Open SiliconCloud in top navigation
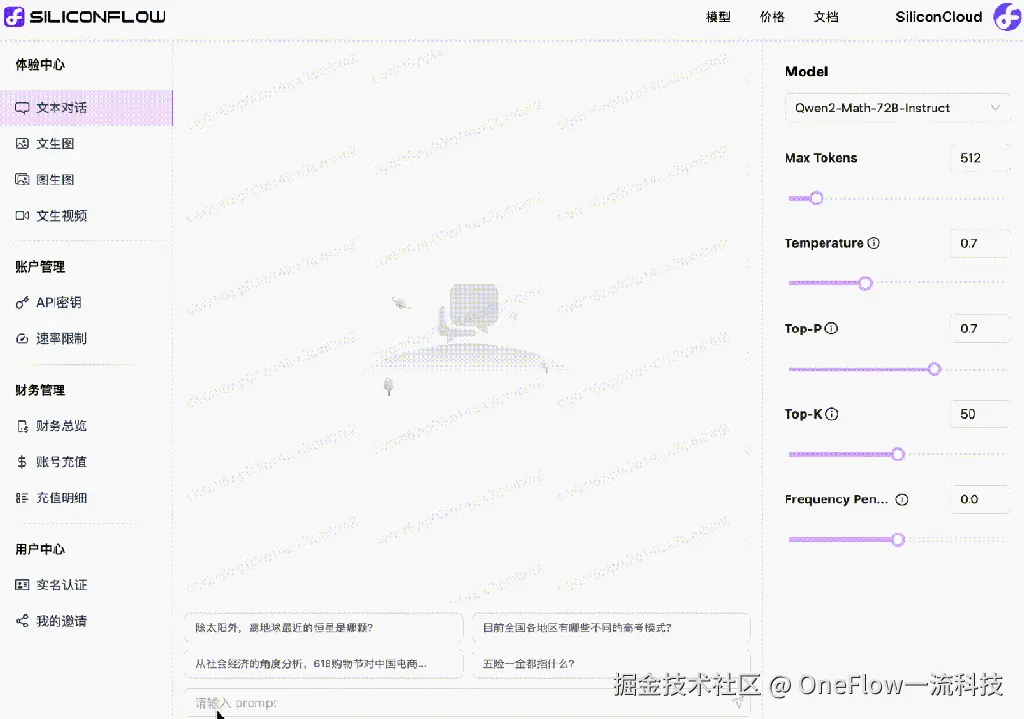This screenshot has height=719, width=1024. click(x=938, y=17)
